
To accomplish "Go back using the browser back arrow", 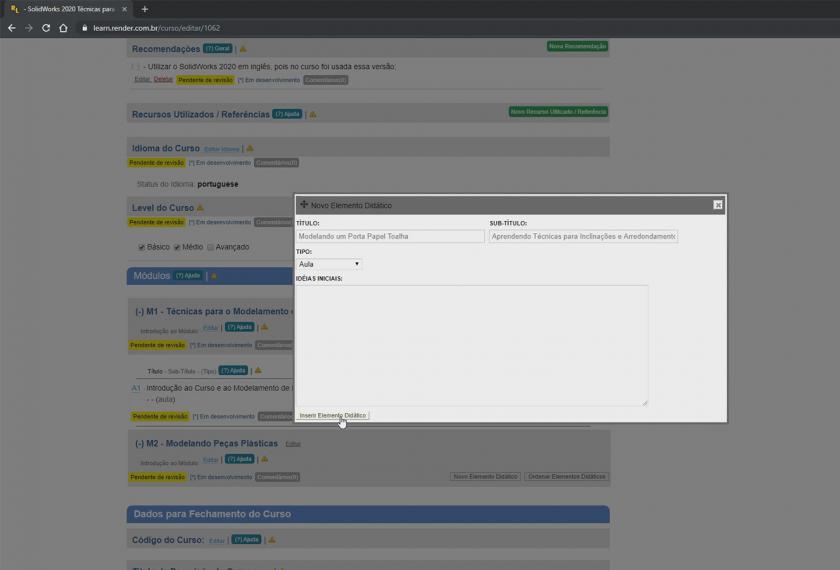I will tap(12, 28).
